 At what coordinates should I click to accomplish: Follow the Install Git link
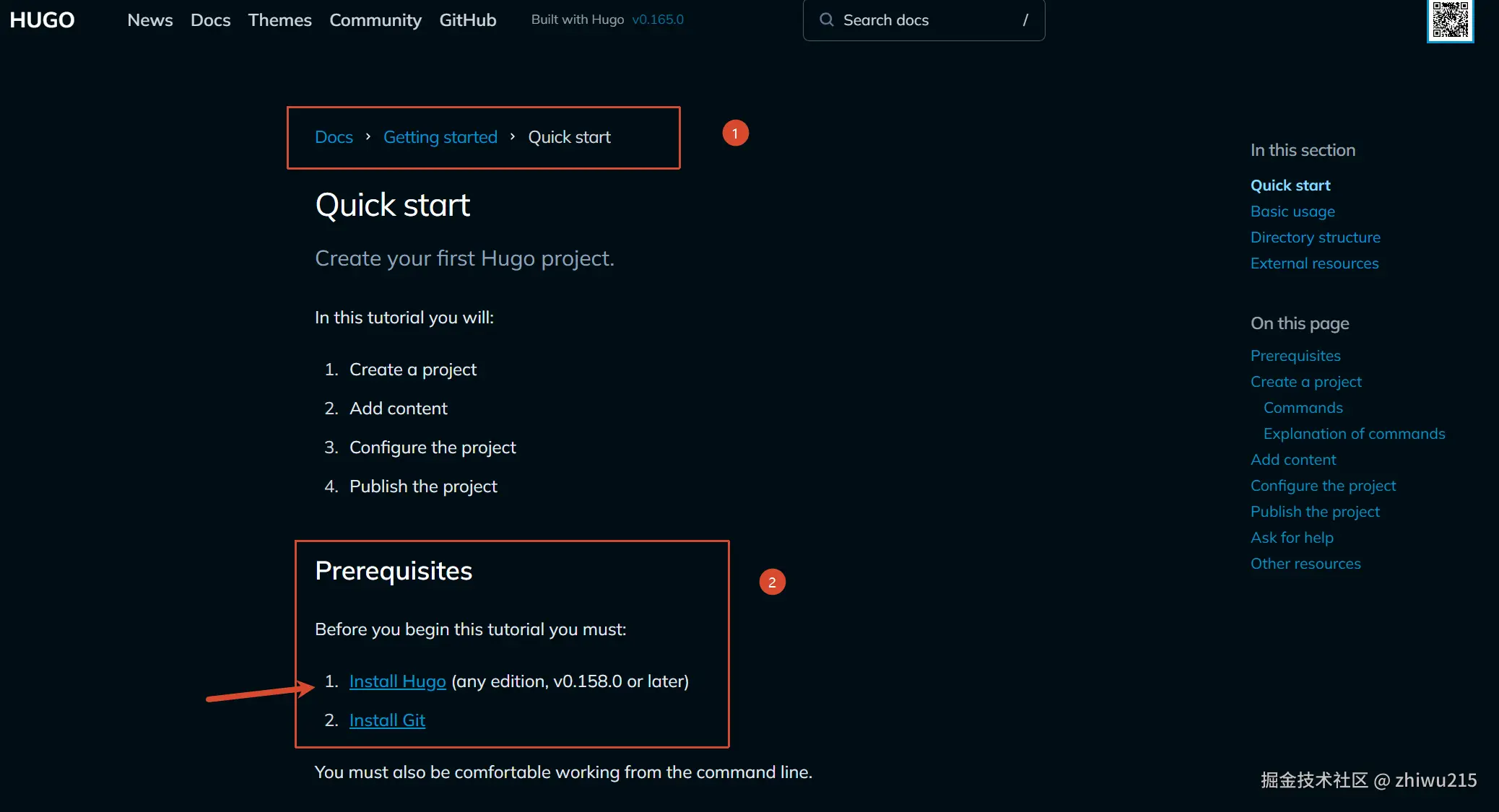click(387, 720)
